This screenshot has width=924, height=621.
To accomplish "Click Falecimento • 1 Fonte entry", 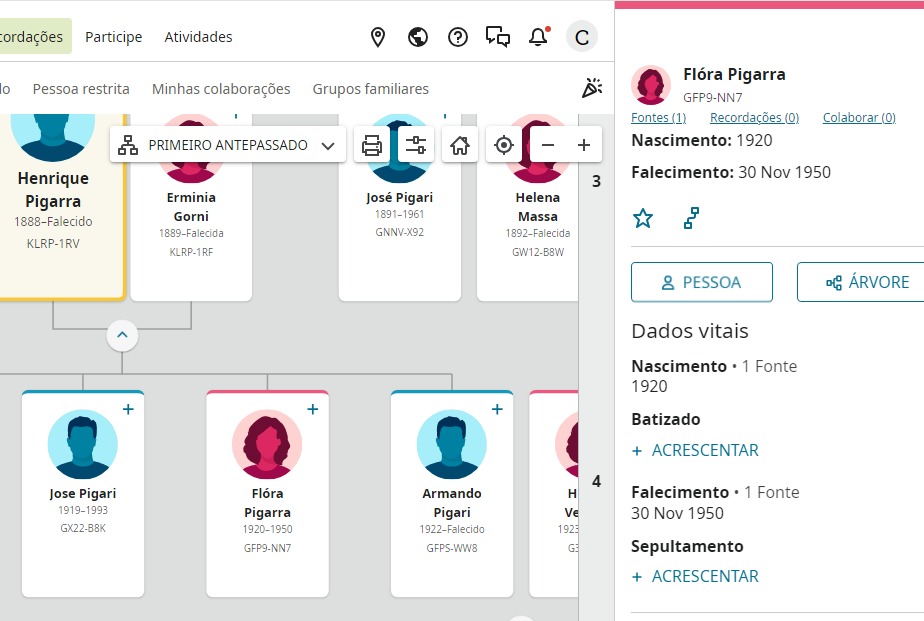I will coord(715,492).
